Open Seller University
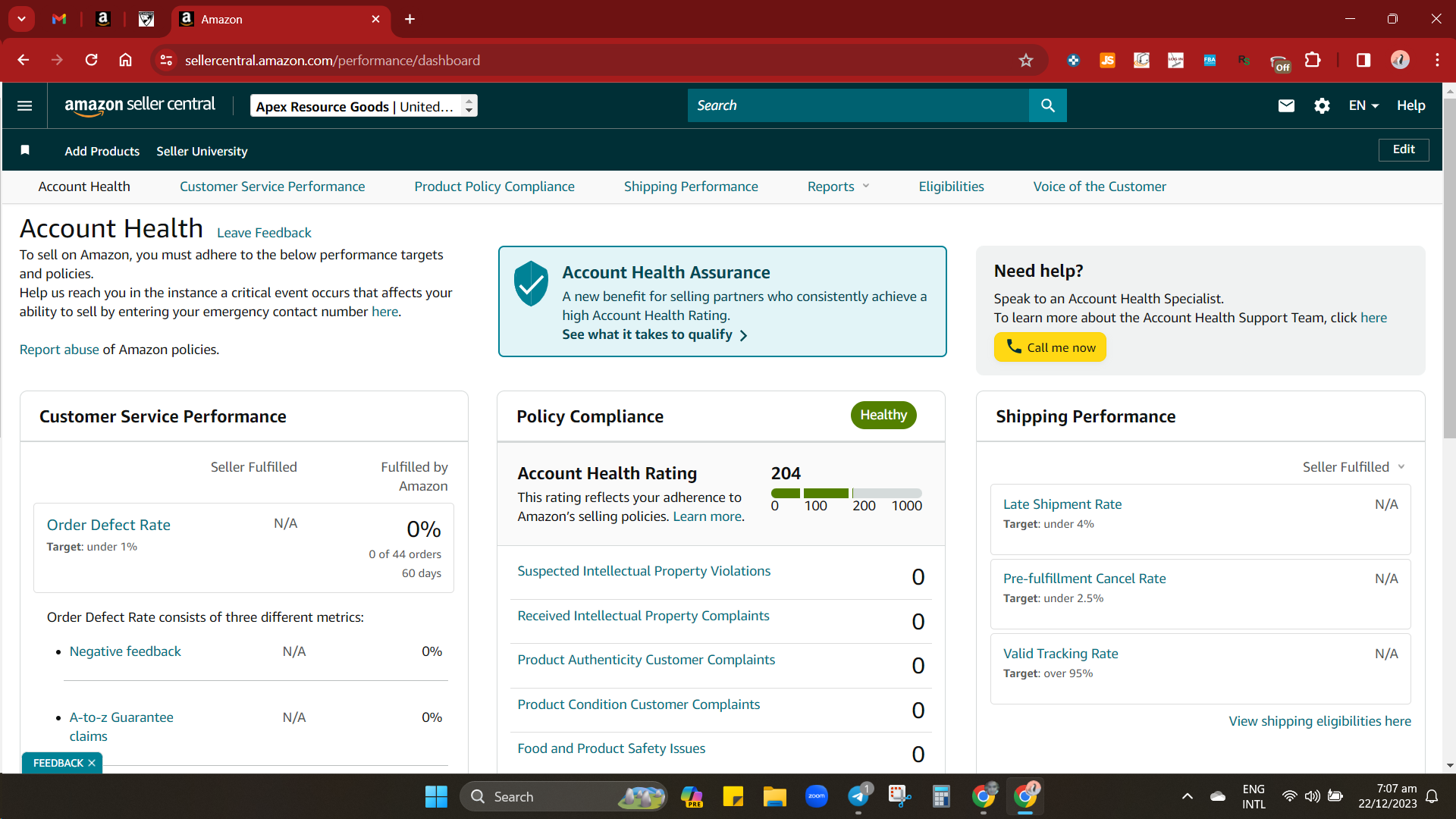This screenshot has height=819, width=1456. click(x=202, y=151)
